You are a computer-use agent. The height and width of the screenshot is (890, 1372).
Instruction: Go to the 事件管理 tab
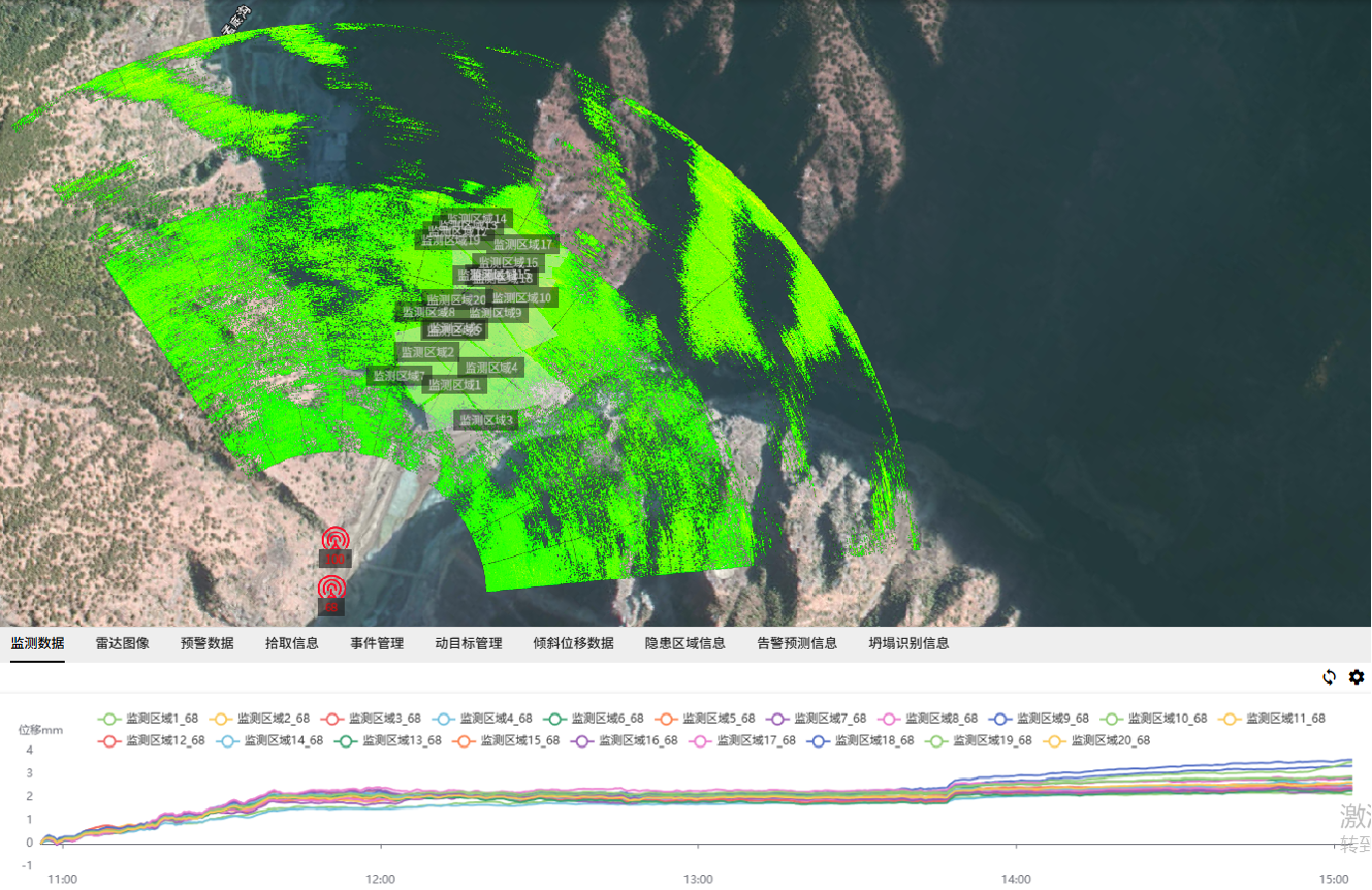[377, 644]
